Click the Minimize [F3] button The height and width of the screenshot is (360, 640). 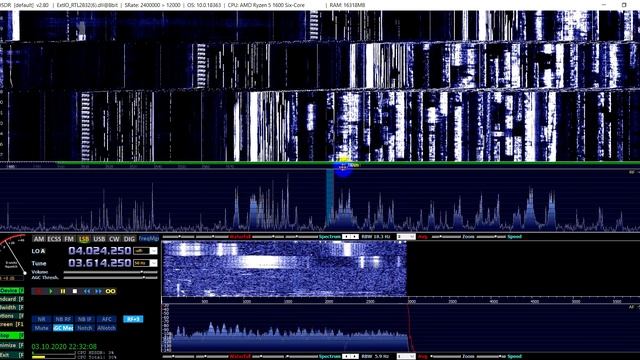point(12,345)
